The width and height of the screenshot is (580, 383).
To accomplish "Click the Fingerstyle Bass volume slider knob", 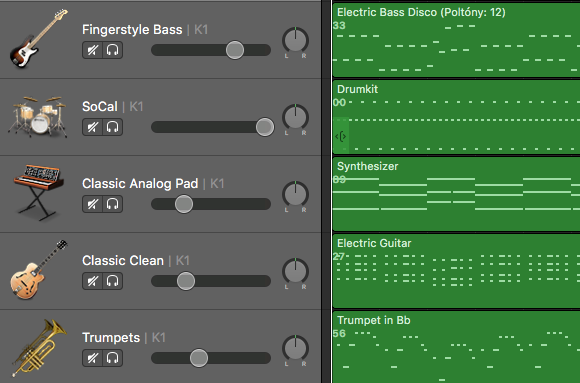I will [x=235, y=50].
